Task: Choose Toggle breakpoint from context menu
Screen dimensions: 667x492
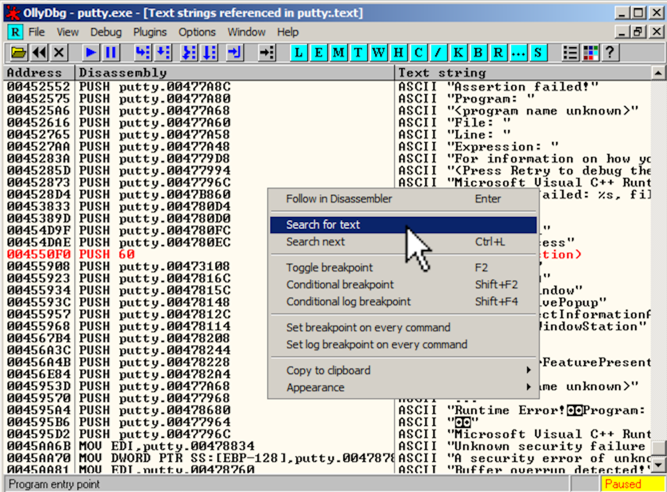Action: [403, 267]
